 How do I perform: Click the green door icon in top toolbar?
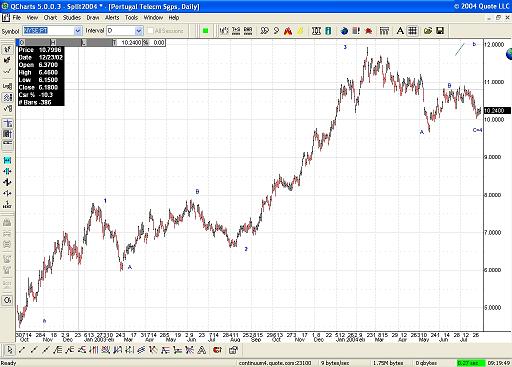pyautogui.click(x=328, y=31)
